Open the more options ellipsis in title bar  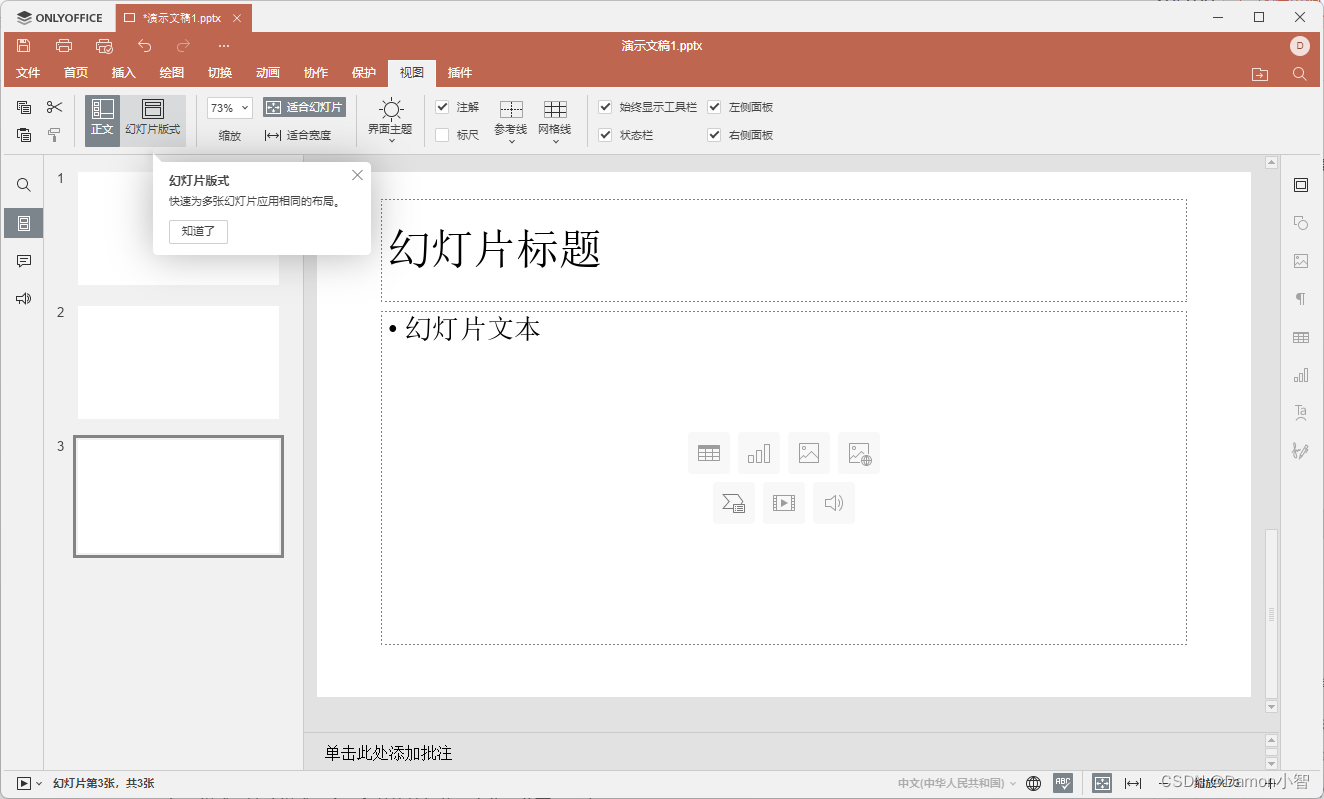pos(224,46)
